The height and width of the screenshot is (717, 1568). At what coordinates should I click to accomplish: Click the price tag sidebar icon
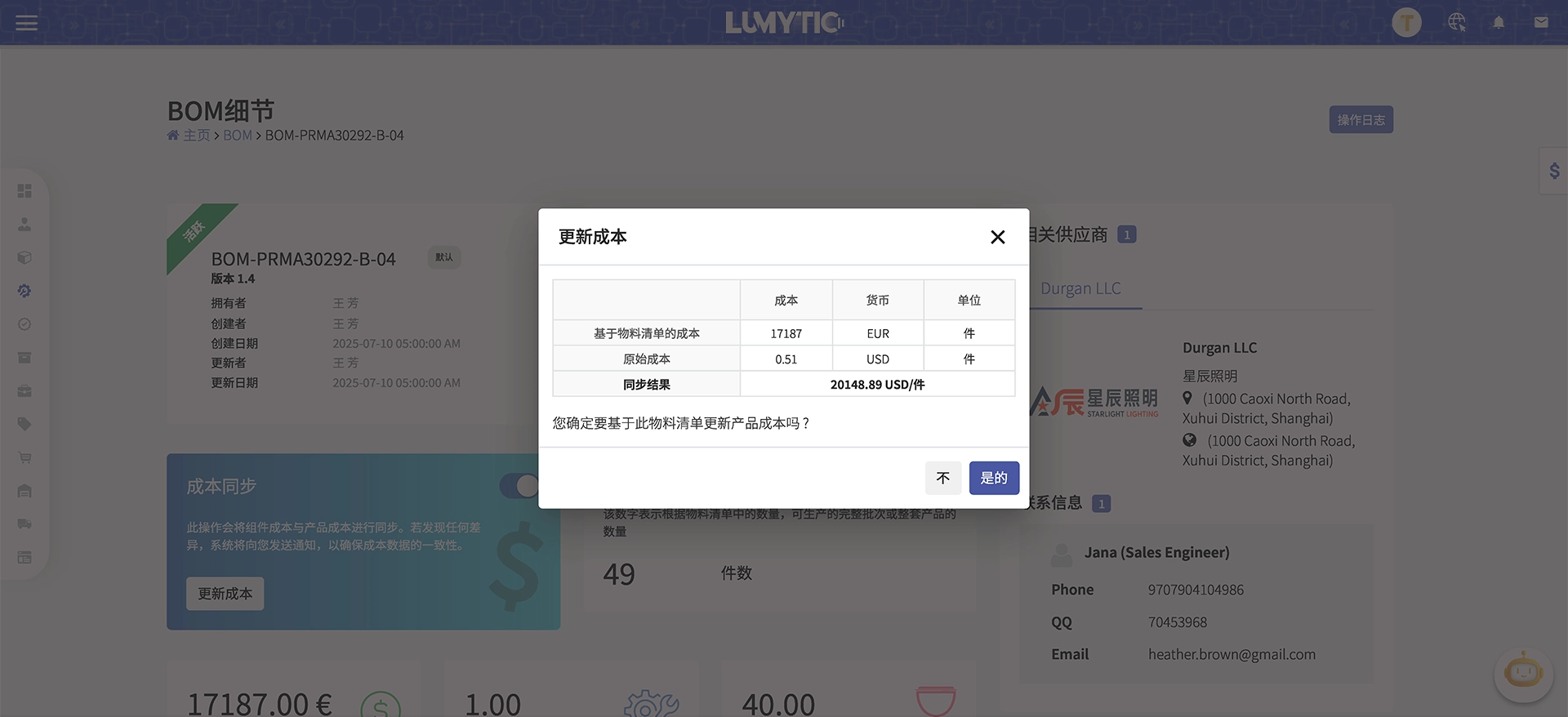click(24, 424)
